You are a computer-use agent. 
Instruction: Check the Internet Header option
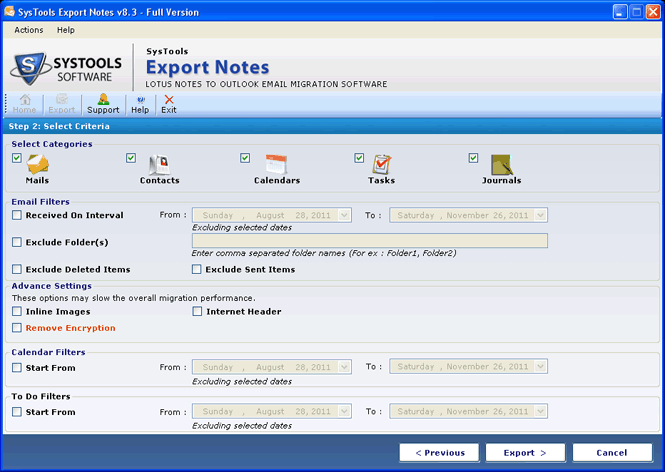click(x=197, y=311)
